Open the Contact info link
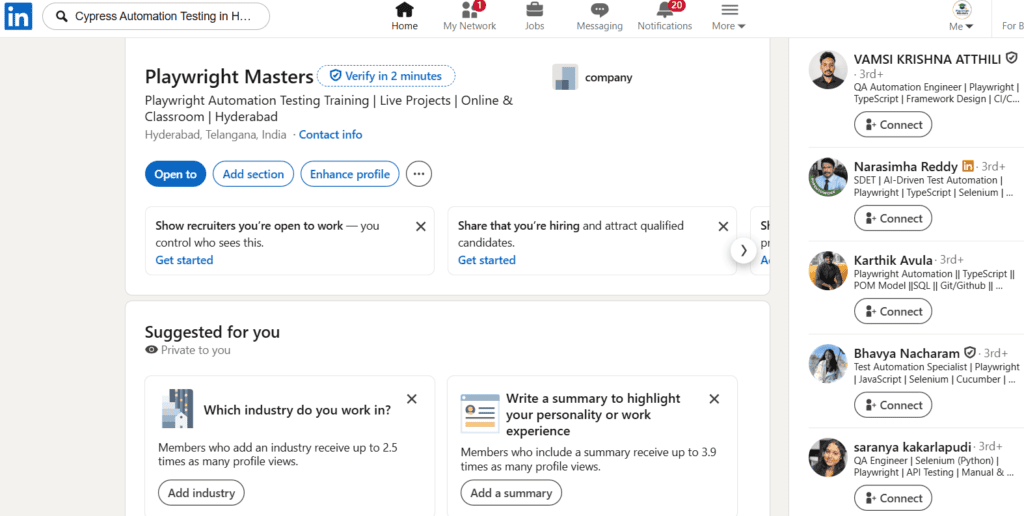This screenshot has height=516, width=1024. (x=330, y=135)
